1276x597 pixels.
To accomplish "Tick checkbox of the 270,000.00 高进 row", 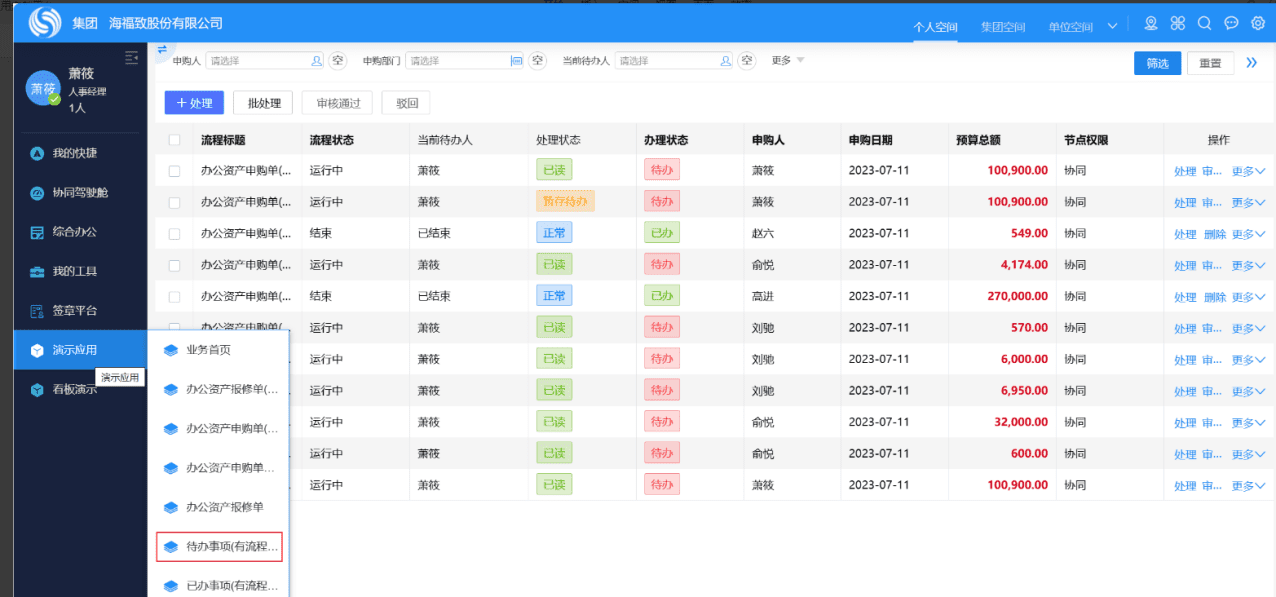I will [175, 297].
